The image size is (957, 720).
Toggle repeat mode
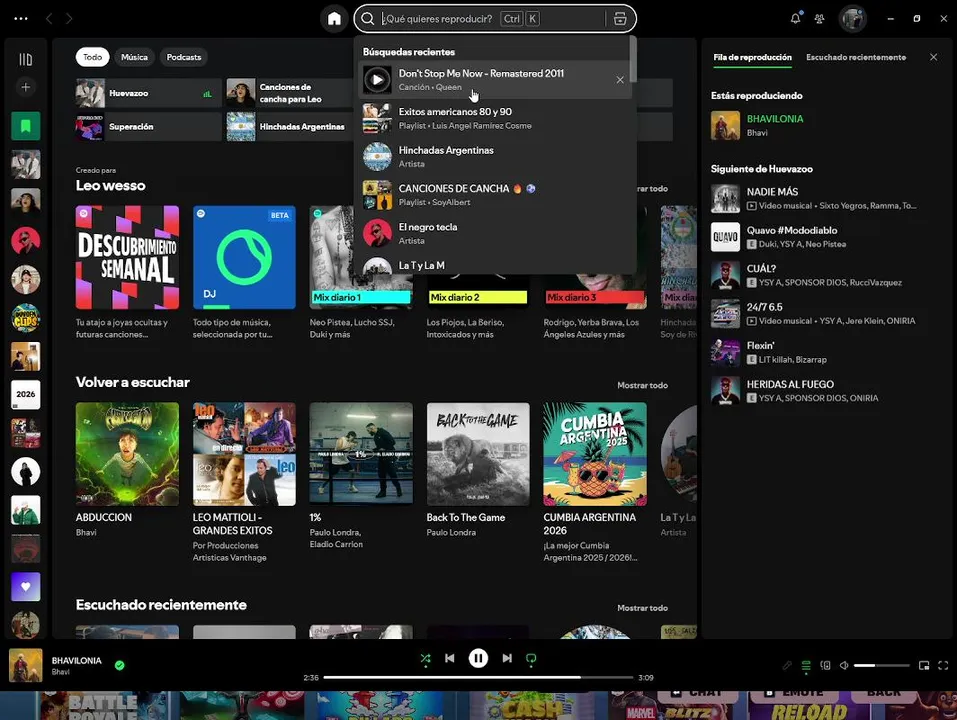[531, 658]
